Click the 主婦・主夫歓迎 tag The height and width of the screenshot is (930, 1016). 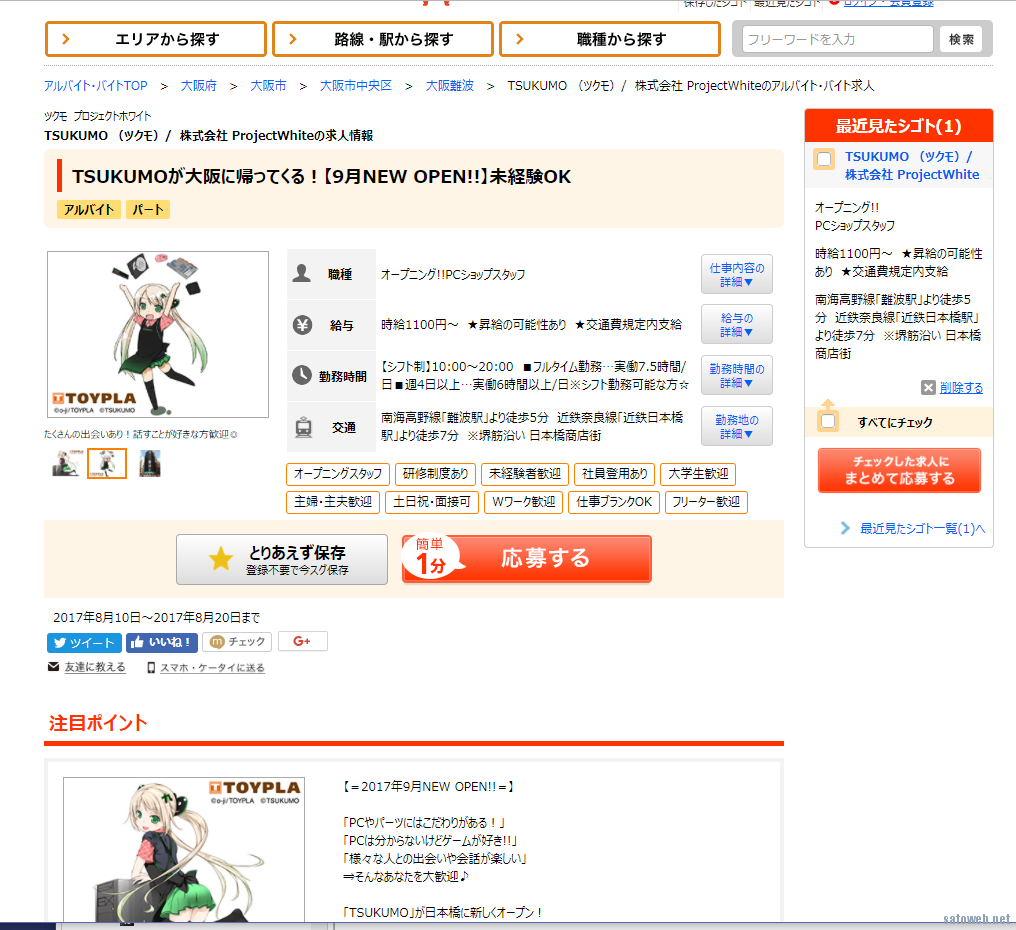pos(333,502)
